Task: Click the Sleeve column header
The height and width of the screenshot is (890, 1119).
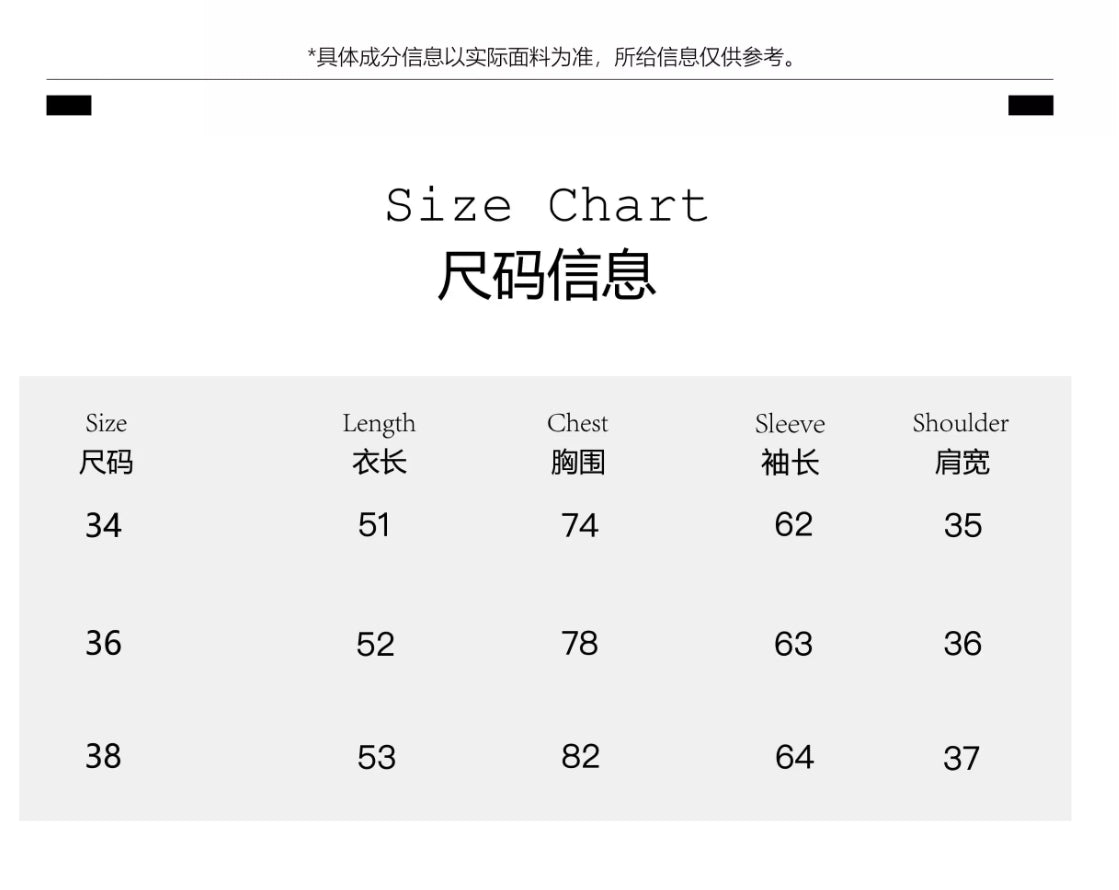Action: pyautogui.click(x=790, y=424)
